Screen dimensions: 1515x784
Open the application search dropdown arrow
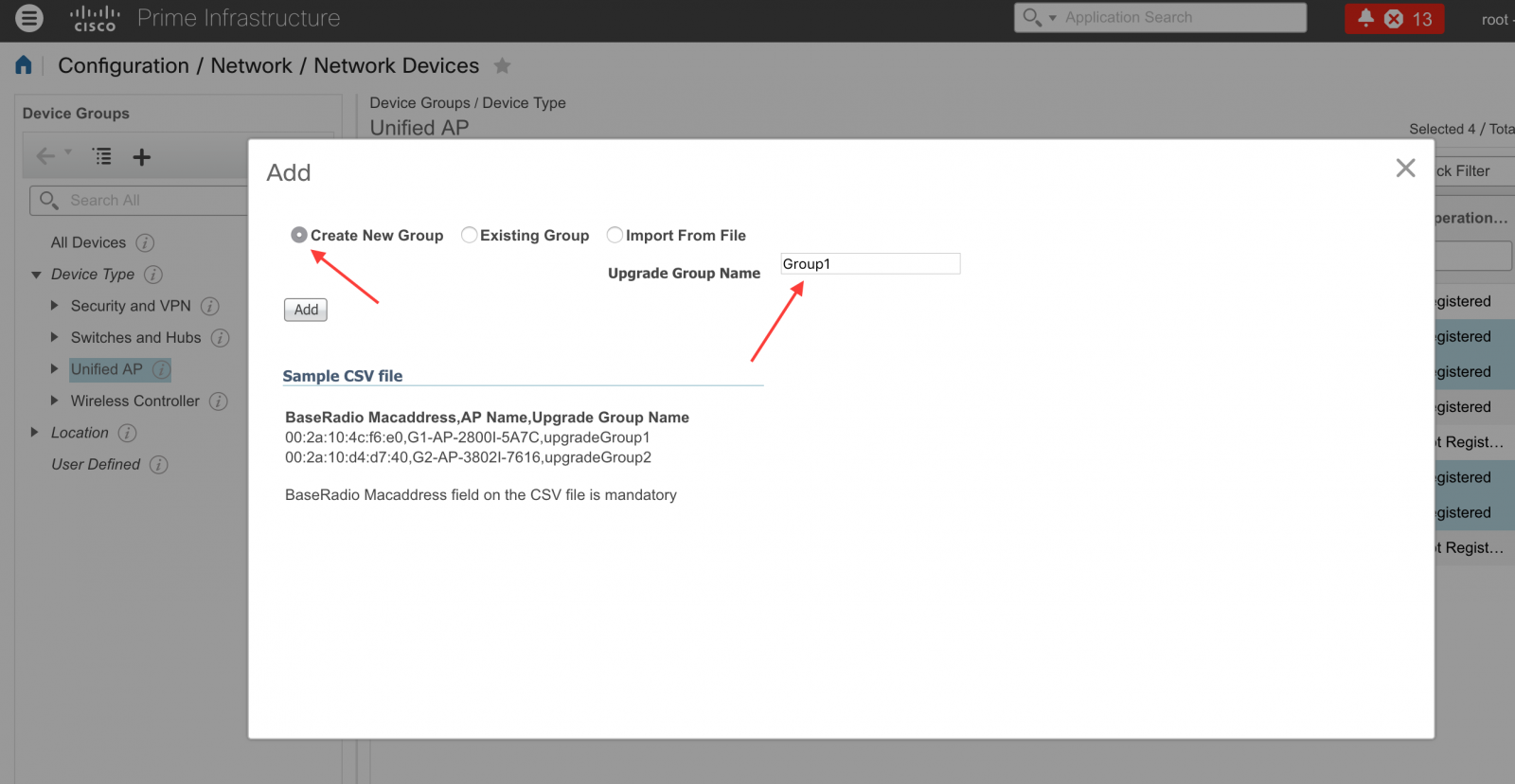pos(1052,18)
